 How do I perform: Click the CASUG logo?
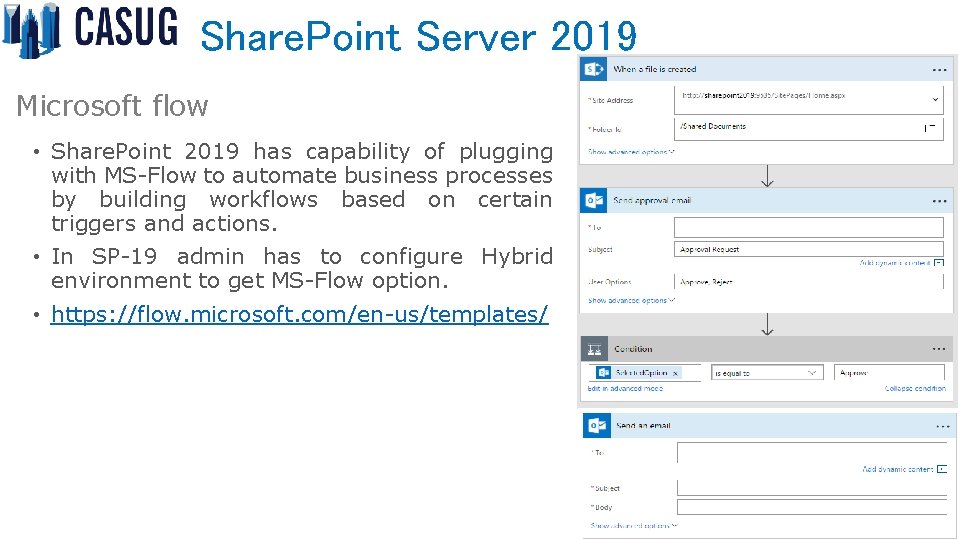pos(90,29)
